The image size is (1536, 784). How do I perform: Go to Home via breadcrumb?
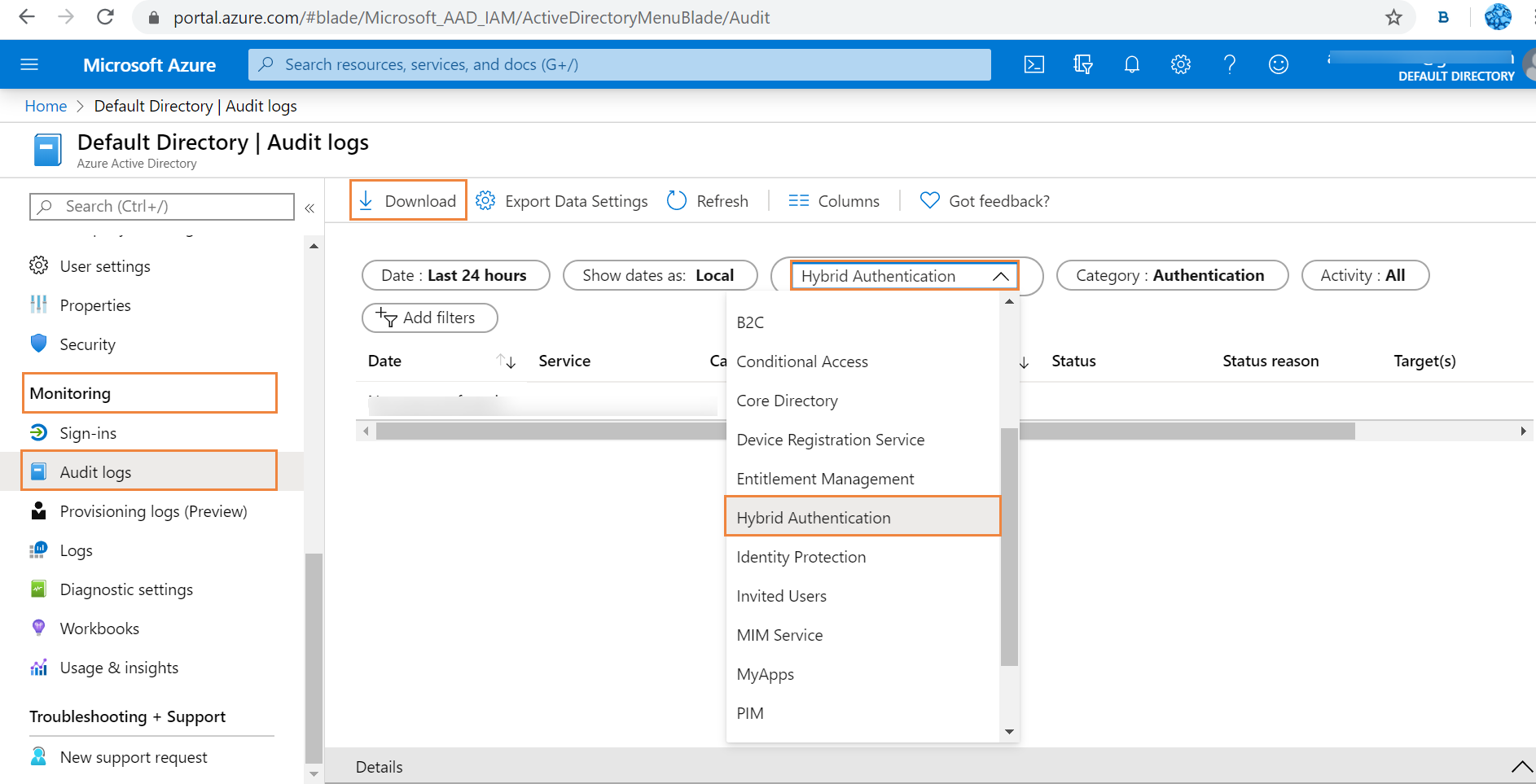click(46, 106)
